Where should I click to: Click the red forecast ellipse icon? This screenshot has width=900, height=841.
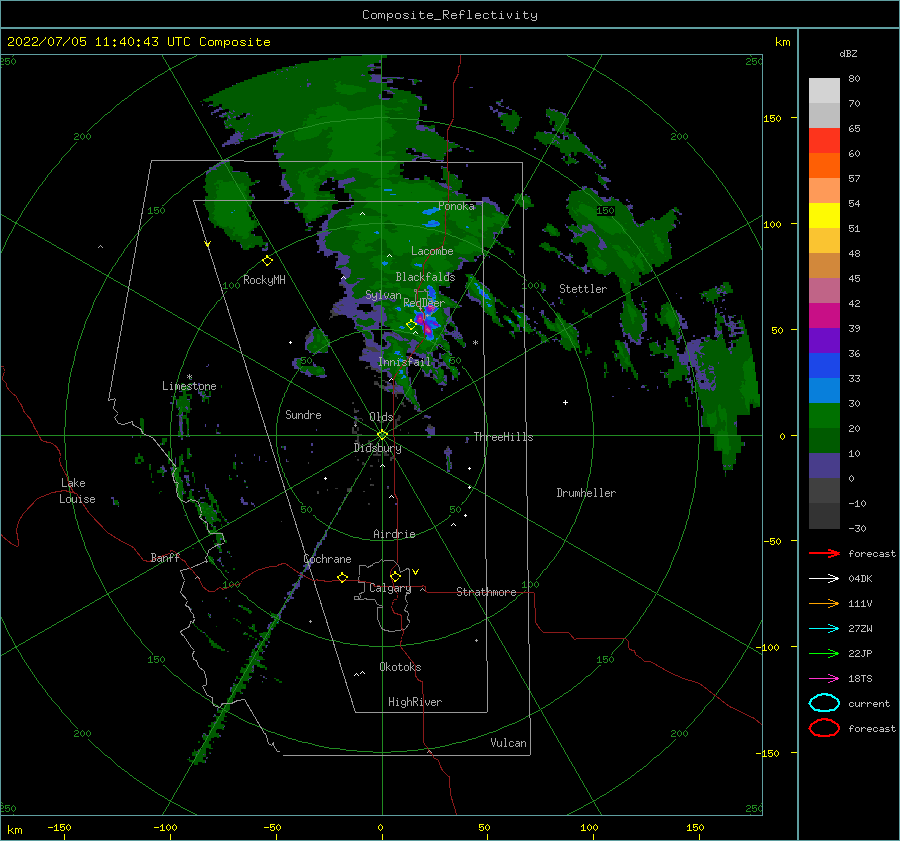(x=824, y=728)
